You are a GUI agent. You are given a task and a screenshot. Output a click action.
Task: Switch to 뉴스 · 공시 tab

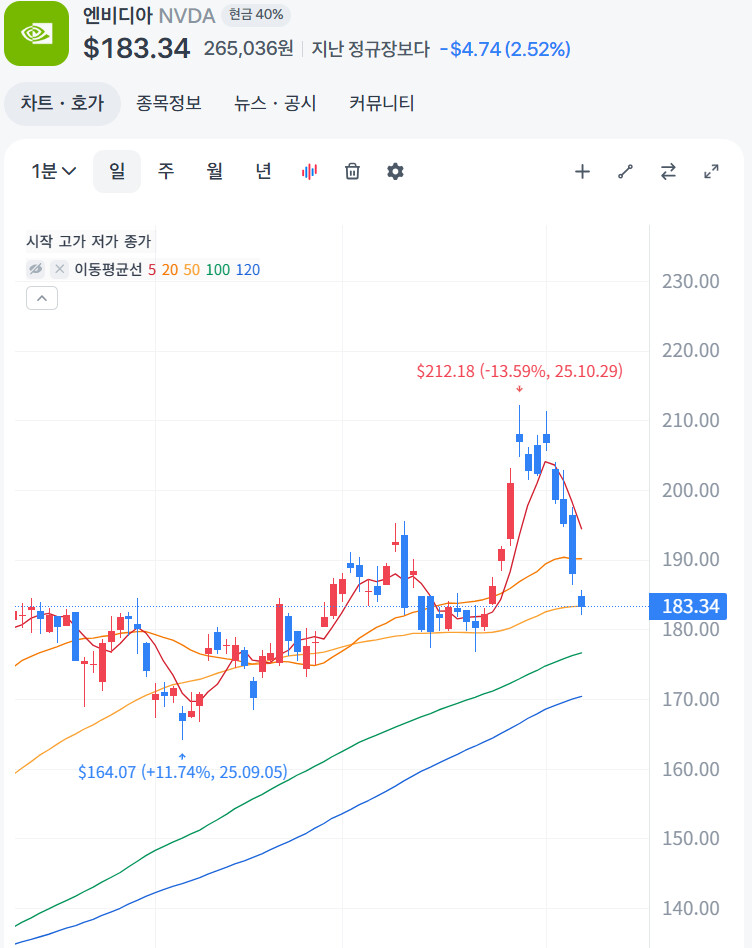(275, 103)
